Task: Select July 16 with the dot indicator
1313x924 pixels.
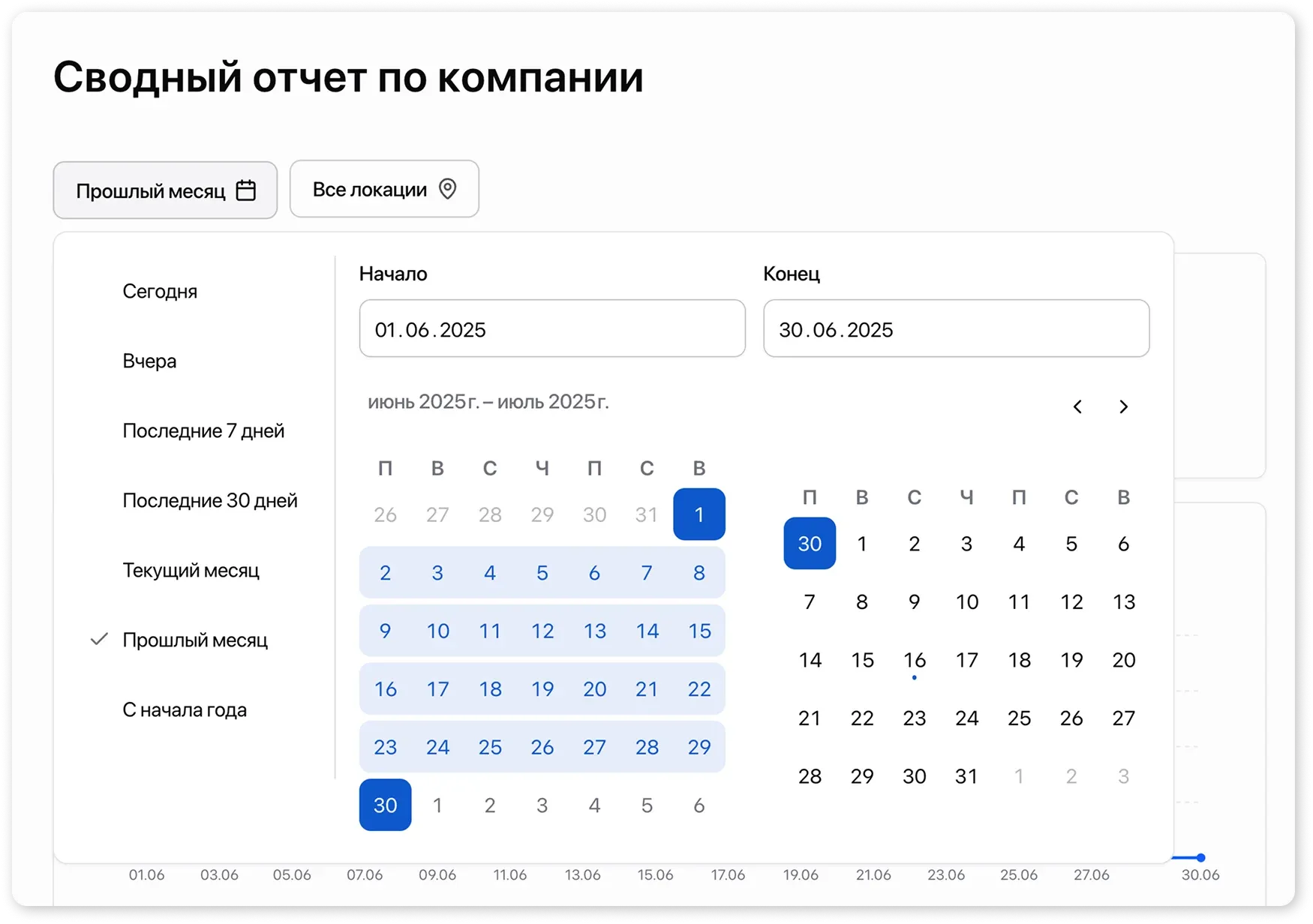Action: pyautogui.click(x=915, y=660)
